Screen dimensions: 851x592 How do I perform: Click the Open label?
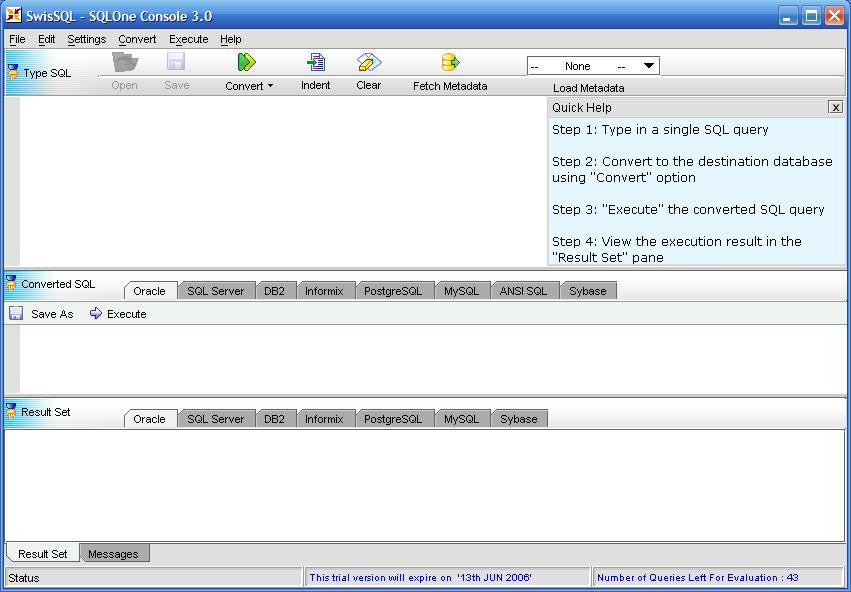tap(125, 85)
